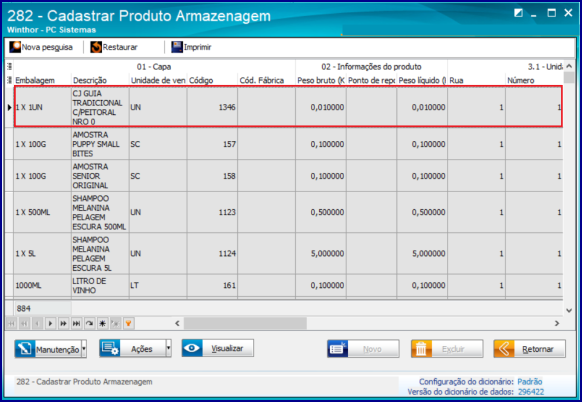The image size is (582, 402).
Task: Click the 5,000000 gross weight cell
Action: (321, 254)
